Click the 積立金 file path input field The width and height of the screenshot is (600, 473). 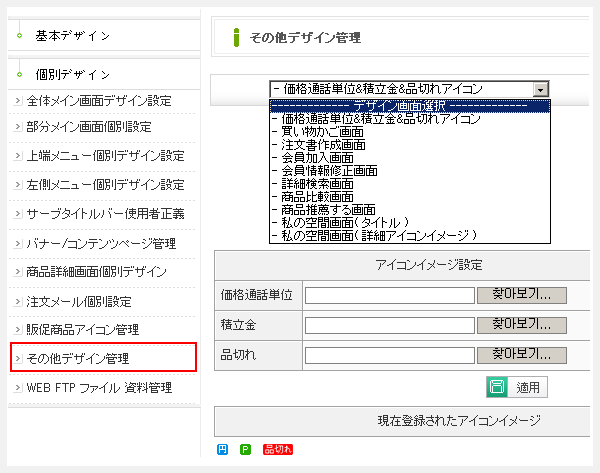389,325
